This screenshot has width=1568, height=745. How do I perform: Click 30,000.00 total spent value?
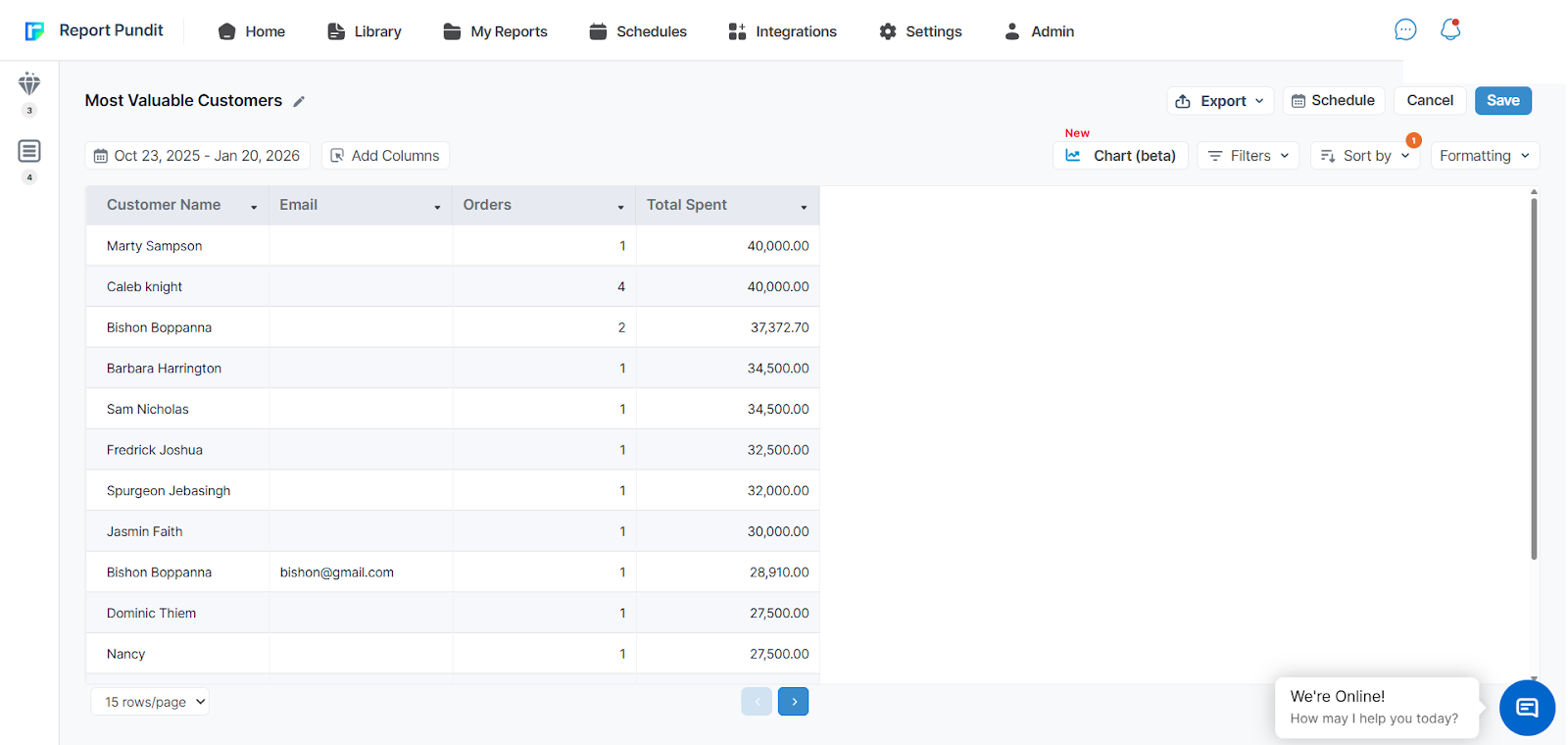coord(778,532)
